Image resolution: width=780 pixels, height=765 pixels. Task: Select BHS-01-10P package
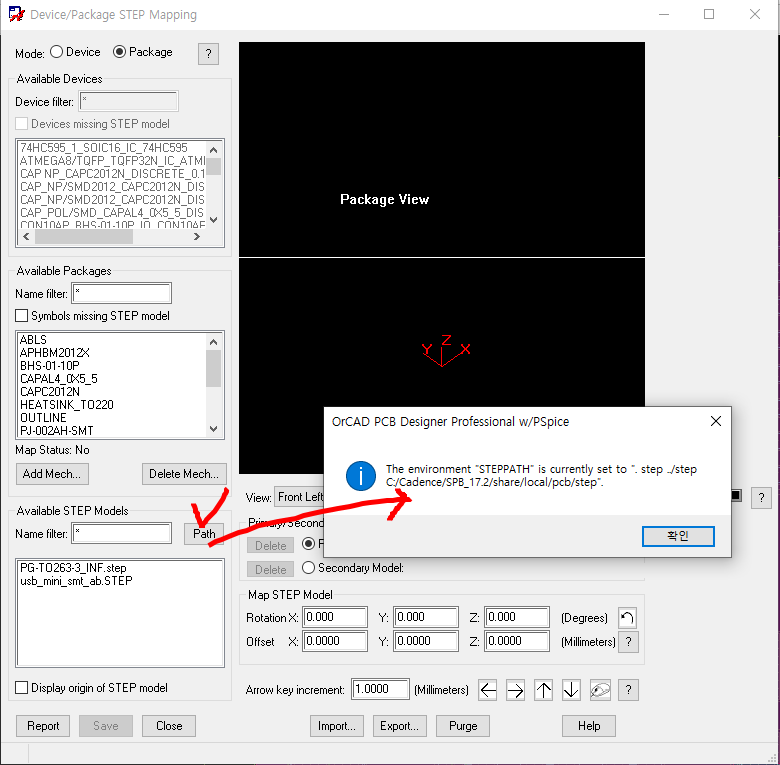point(50,366)
